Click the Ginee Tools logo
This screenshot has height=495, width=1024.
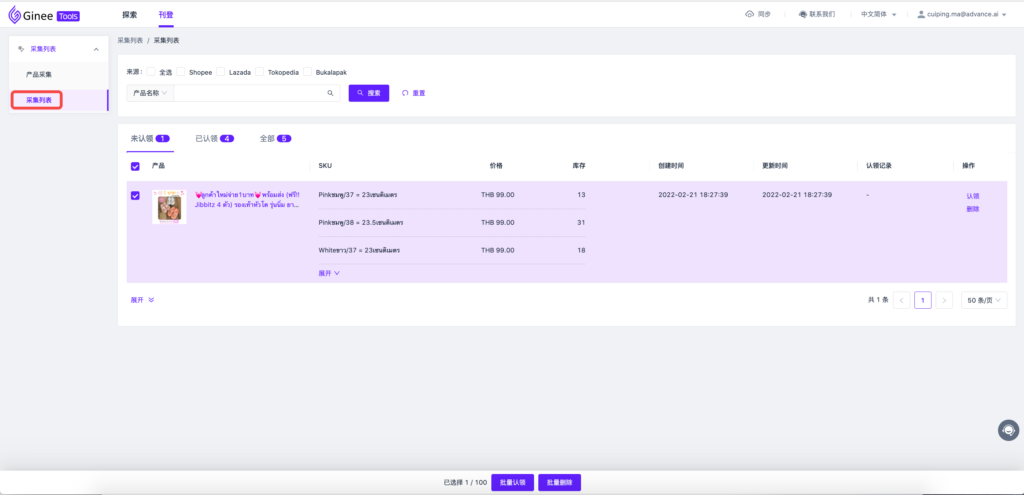coord(44,15)
